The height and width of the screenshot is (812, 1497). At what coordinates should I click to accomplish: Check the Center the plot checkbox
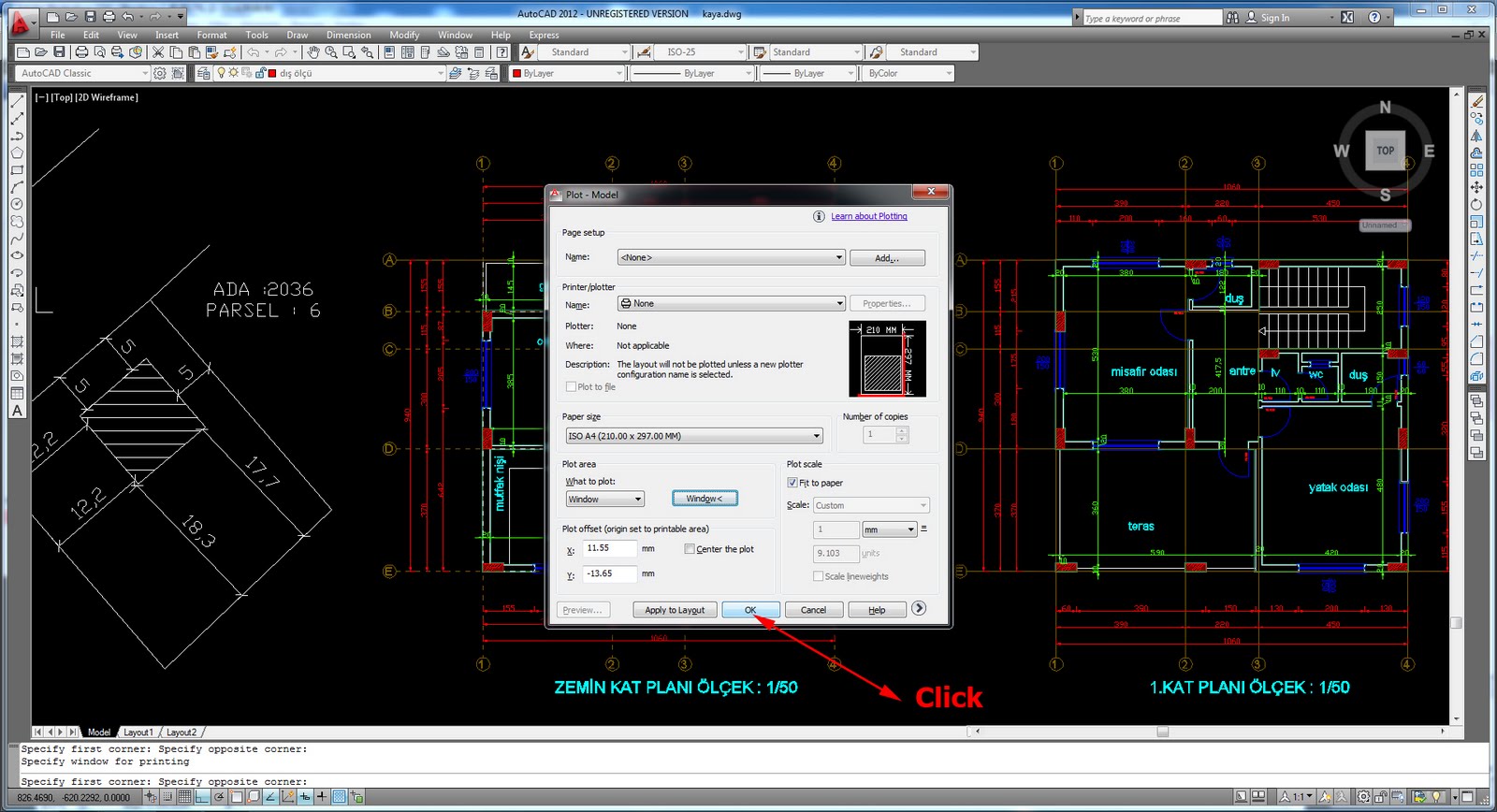pos(690,549)
